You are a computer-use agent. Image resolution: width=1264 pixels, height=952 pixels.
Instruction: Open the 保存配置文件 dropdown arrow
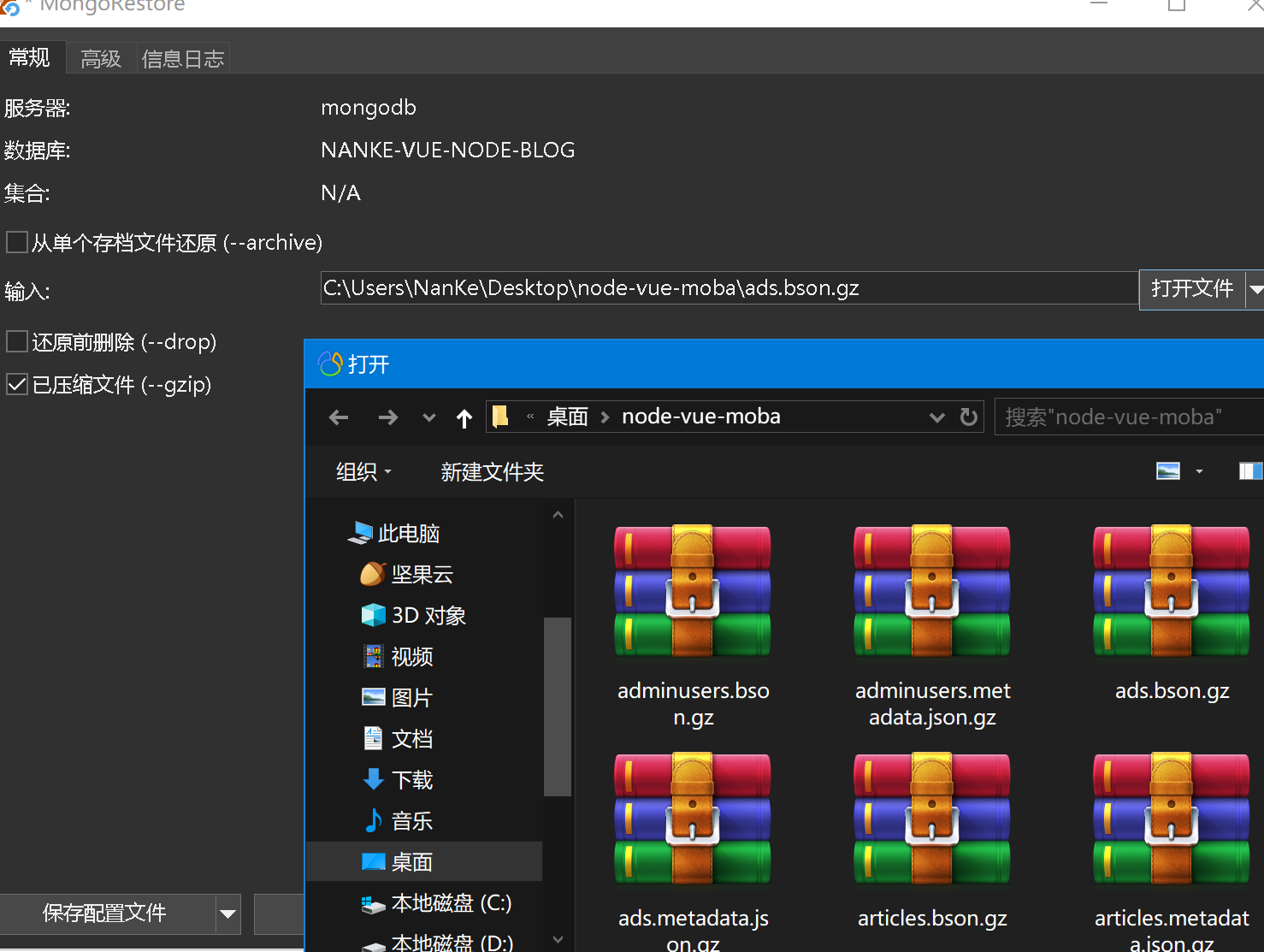pyautogui.click(x=228, y=914)
